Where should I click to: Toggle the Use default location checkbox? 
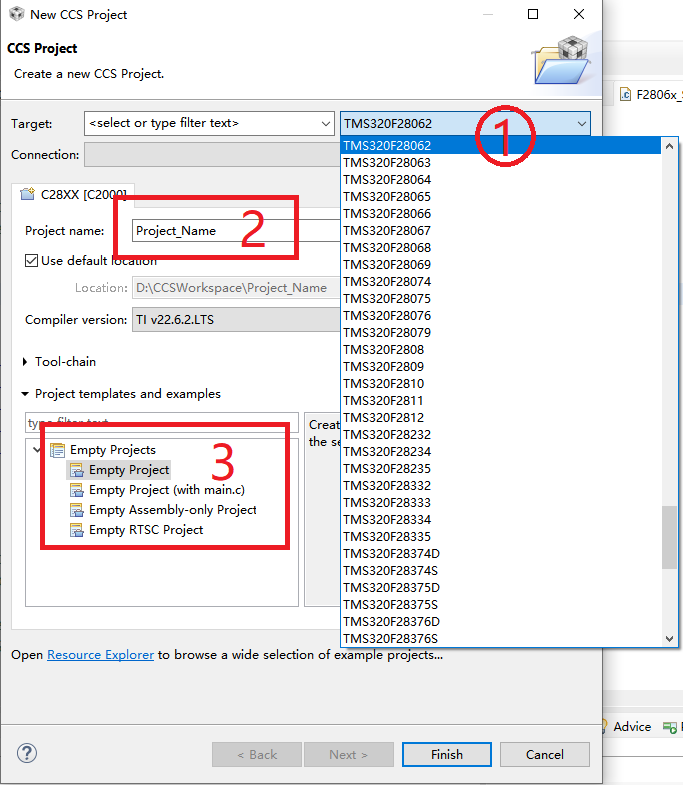pyautogui.click(x=32, y=260)
